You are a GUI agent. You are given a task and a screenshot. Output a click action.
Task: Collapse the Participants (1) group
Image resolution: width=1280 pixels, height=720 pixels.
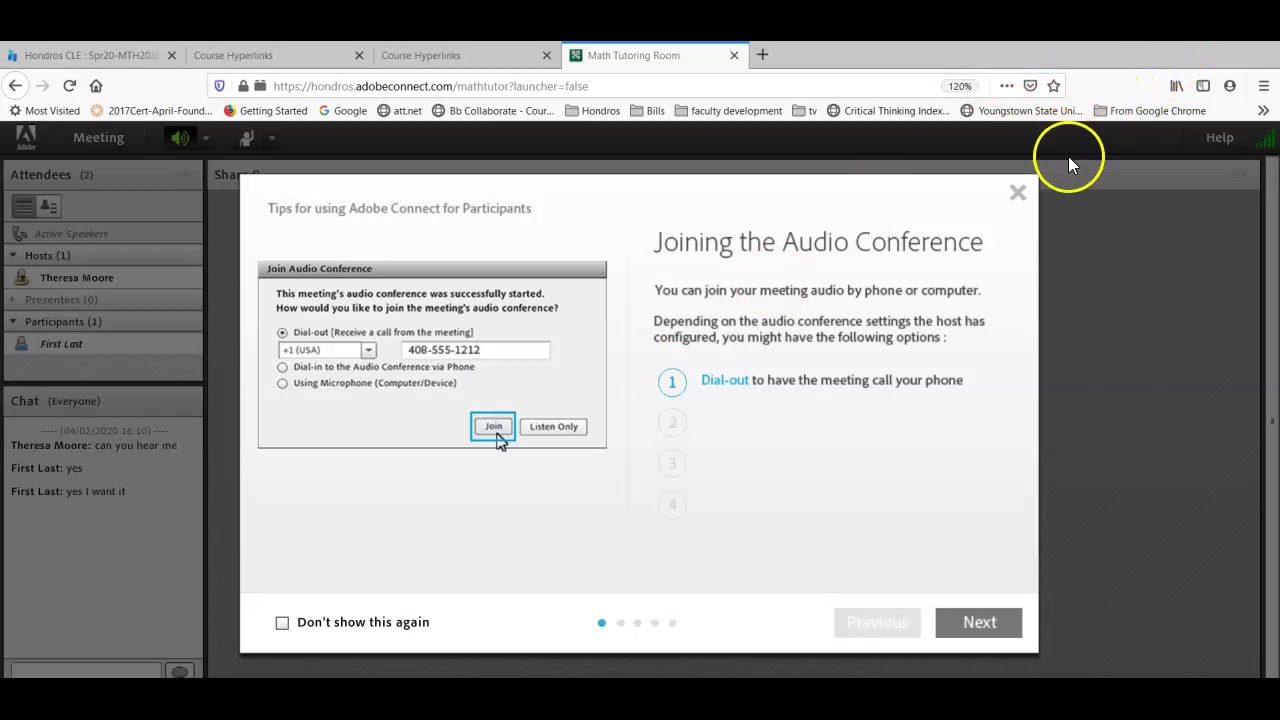(13, 322)
